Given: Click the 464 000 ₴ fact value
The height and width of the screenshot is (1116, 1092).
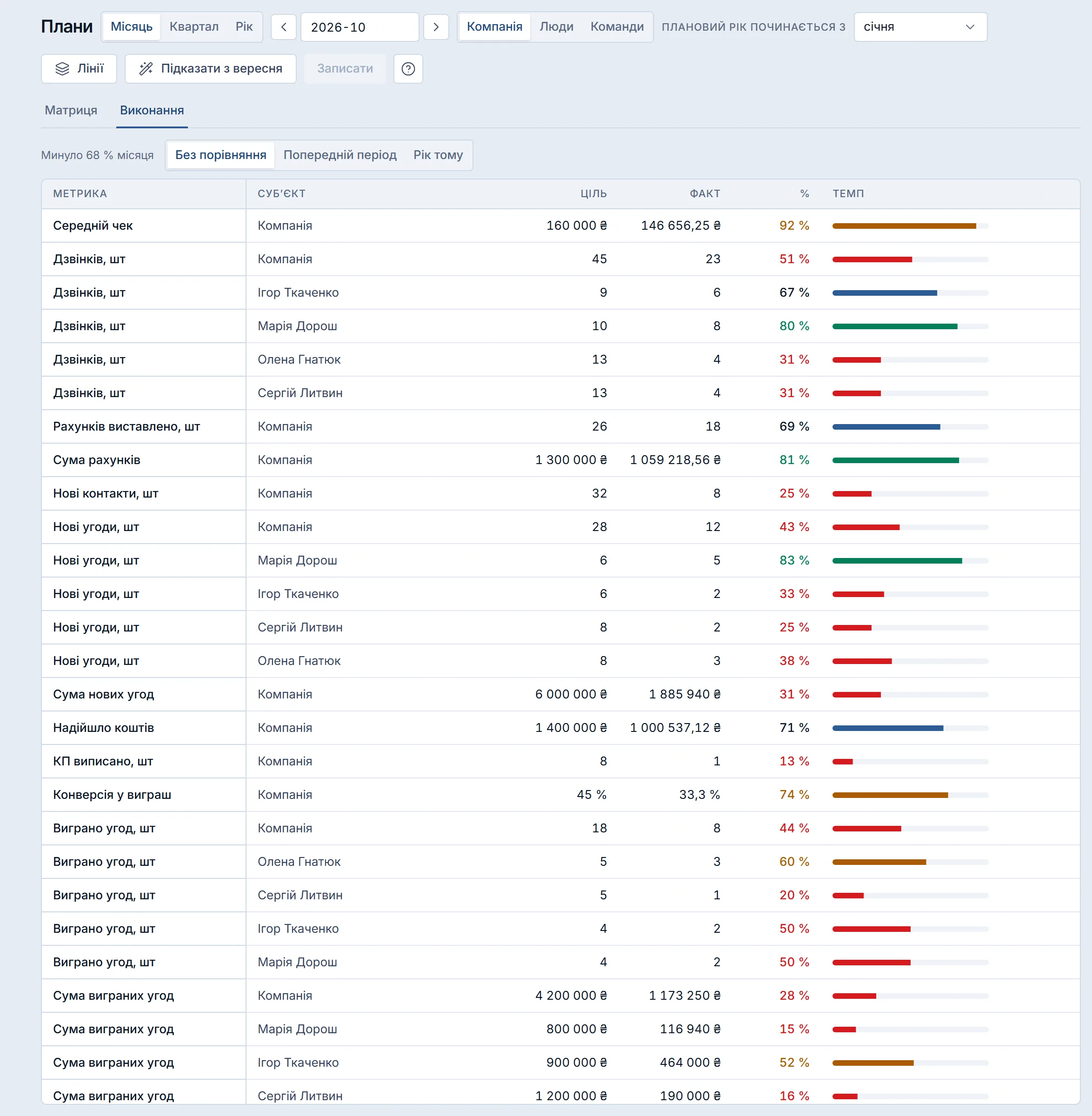Looking at the screenshot, I should [x=690, y=1063].
